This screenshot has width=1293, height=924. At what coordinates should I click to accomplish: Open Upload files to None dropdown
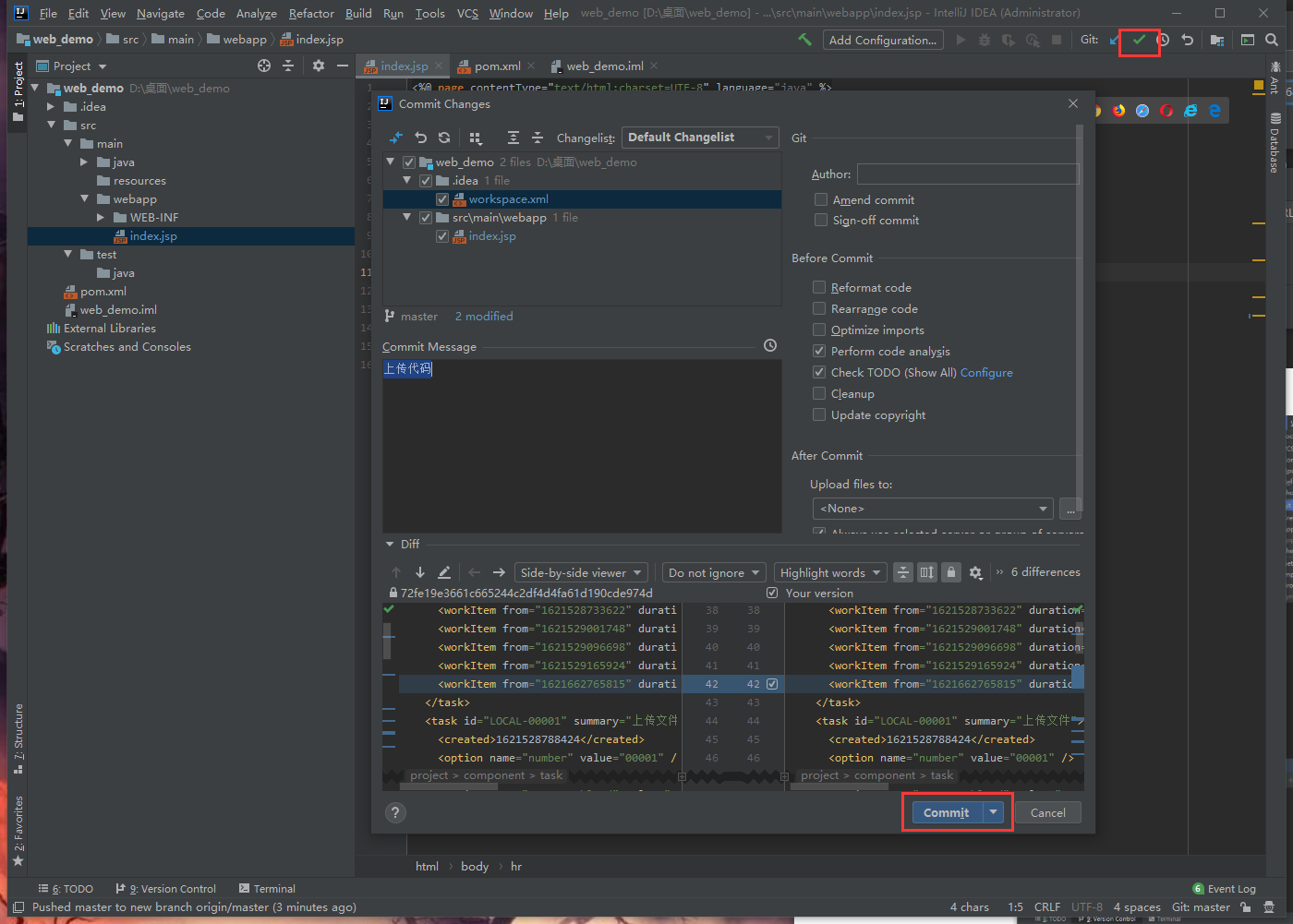coord(932,509)
